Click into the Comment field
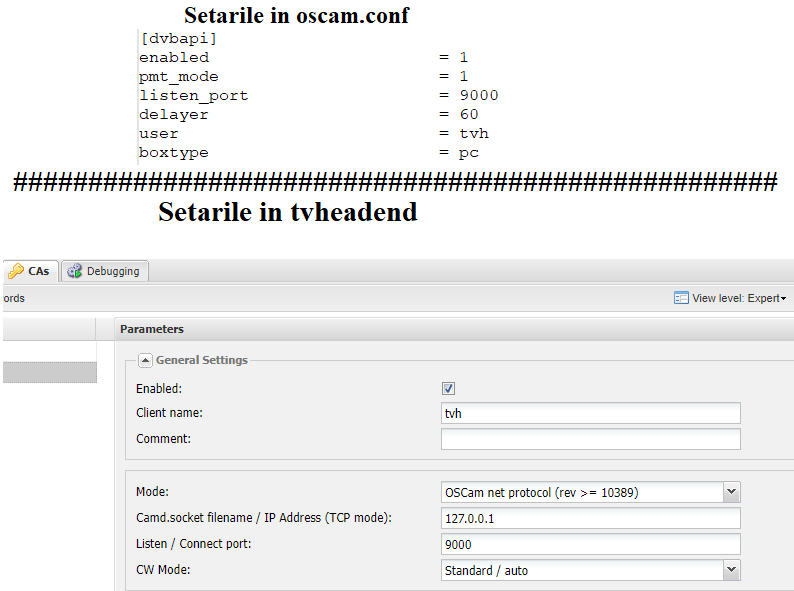 tap(590, 439)
